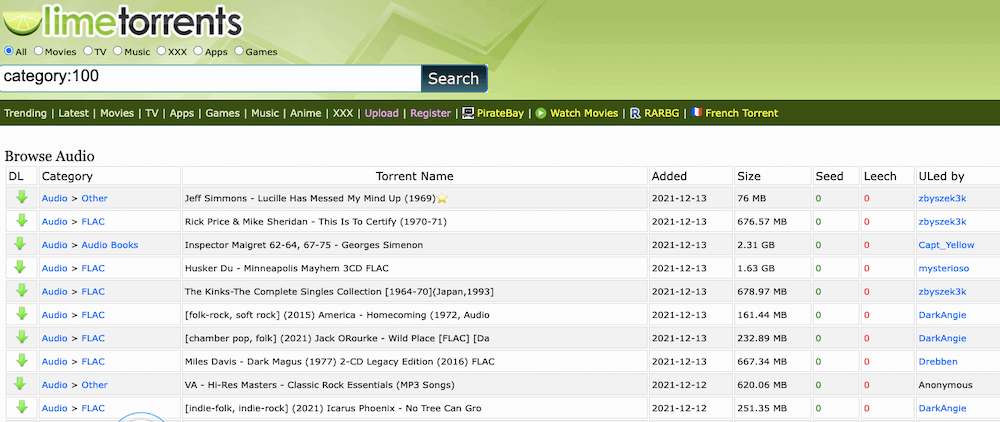This screenshot has height=422, width=1000.
Task: Download Icarus Phoenix torrent via green arrow
Action: tap(22, 407)
